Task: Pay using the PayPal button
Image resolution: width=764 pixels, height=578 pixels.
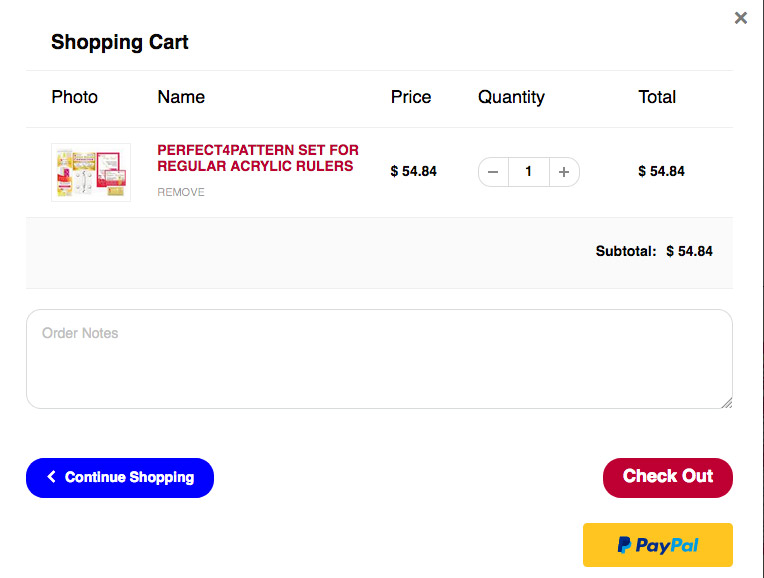Action: 658,545
